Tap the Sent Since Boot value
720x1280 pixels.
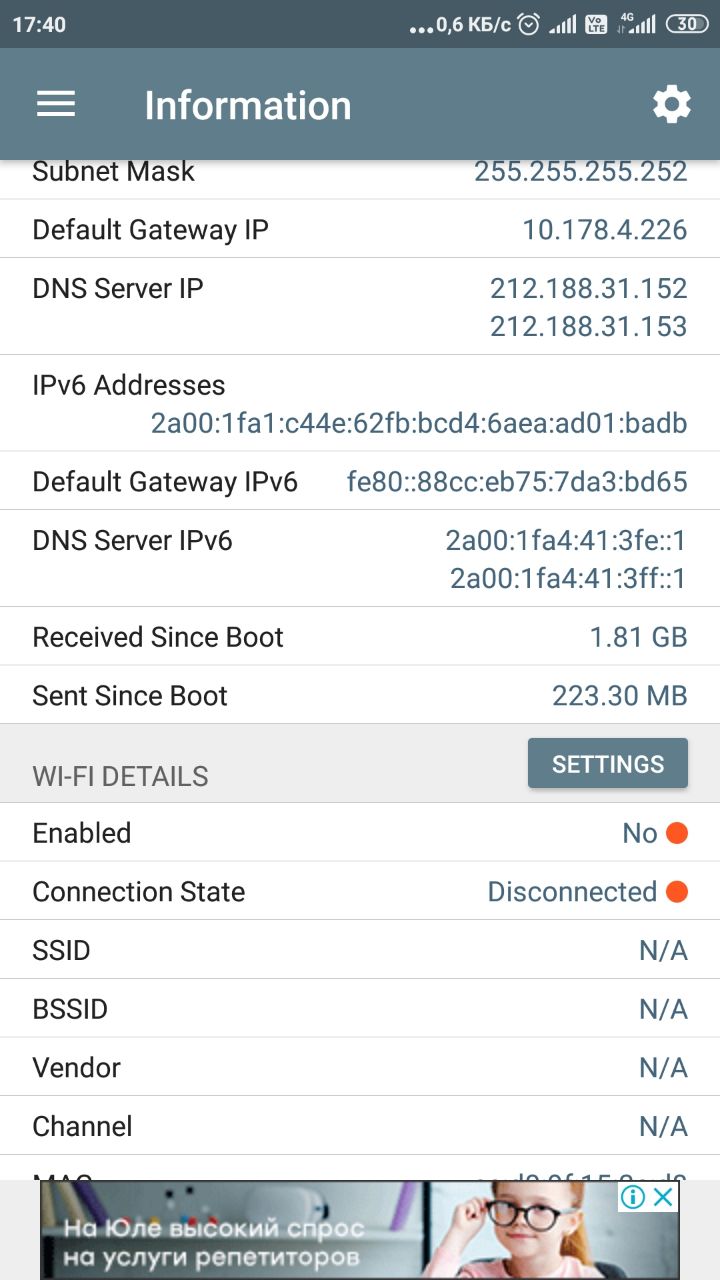(x=619, y=696)
